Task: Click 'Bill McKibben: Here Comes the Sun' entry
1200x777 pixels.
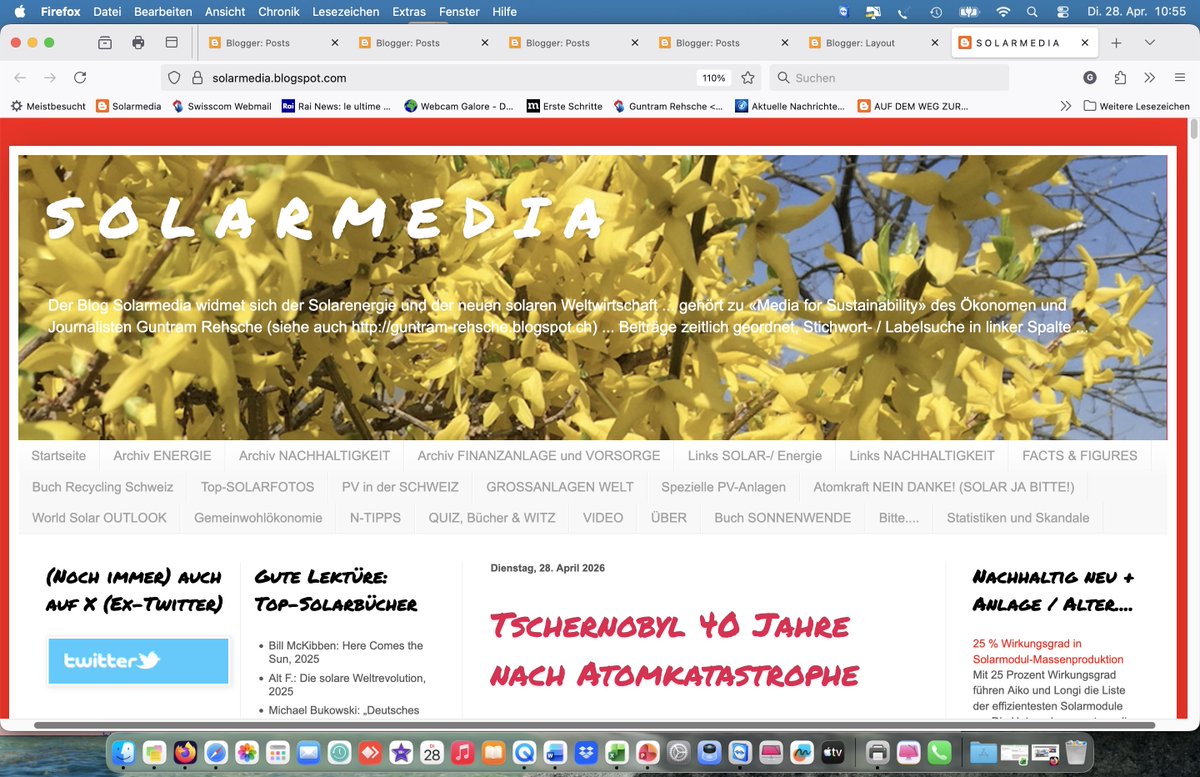Action: tap(346, 653)
